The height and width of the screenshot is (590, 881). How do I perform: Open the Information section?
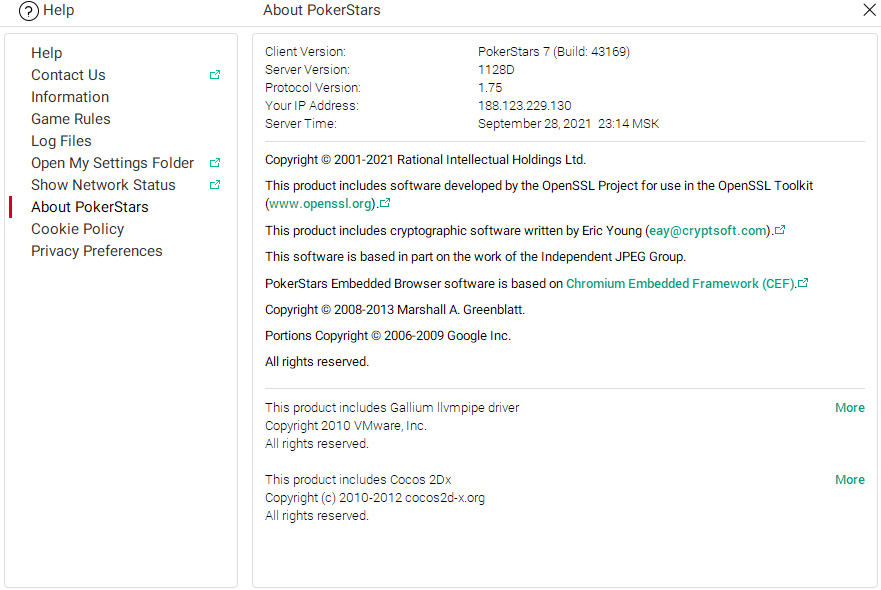[x=70, y=97]
